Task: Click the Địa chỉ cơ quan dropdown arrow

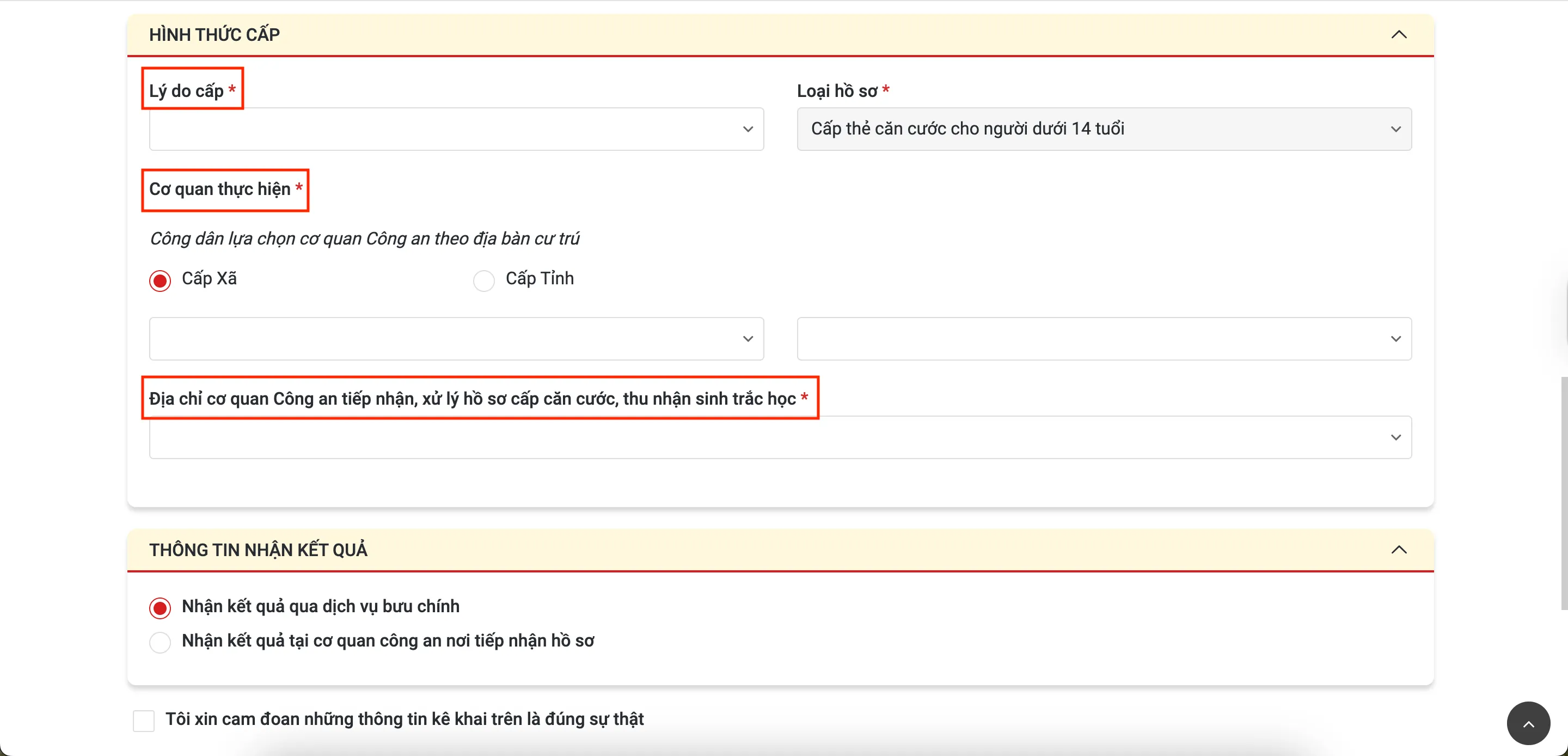Action: click(1396, 438)
